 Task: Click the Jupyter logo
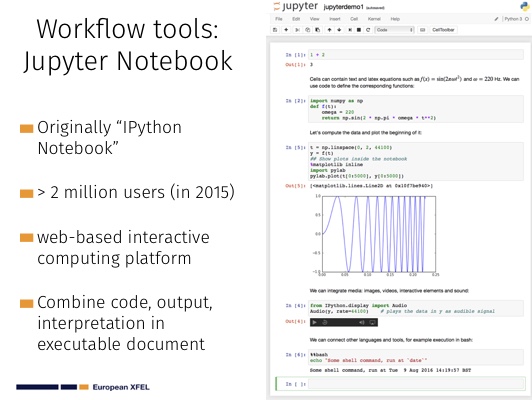point(296,6)
